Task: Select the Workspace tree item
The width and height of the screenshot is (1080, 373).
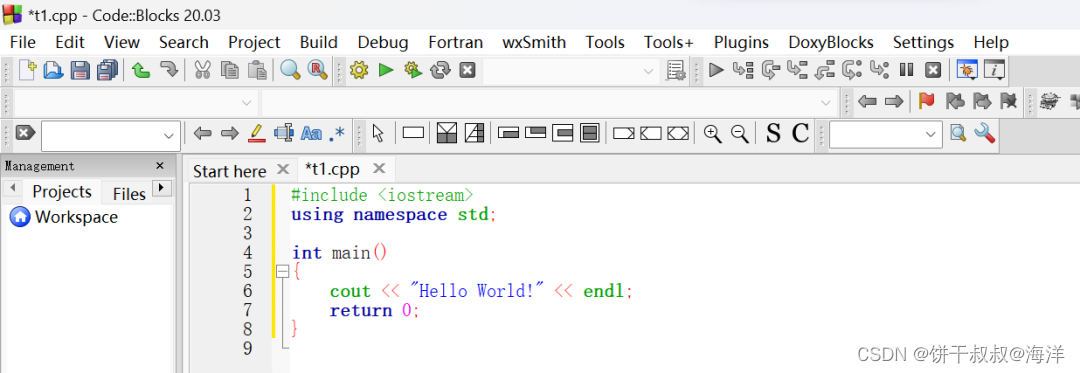Action: (76, 217)
